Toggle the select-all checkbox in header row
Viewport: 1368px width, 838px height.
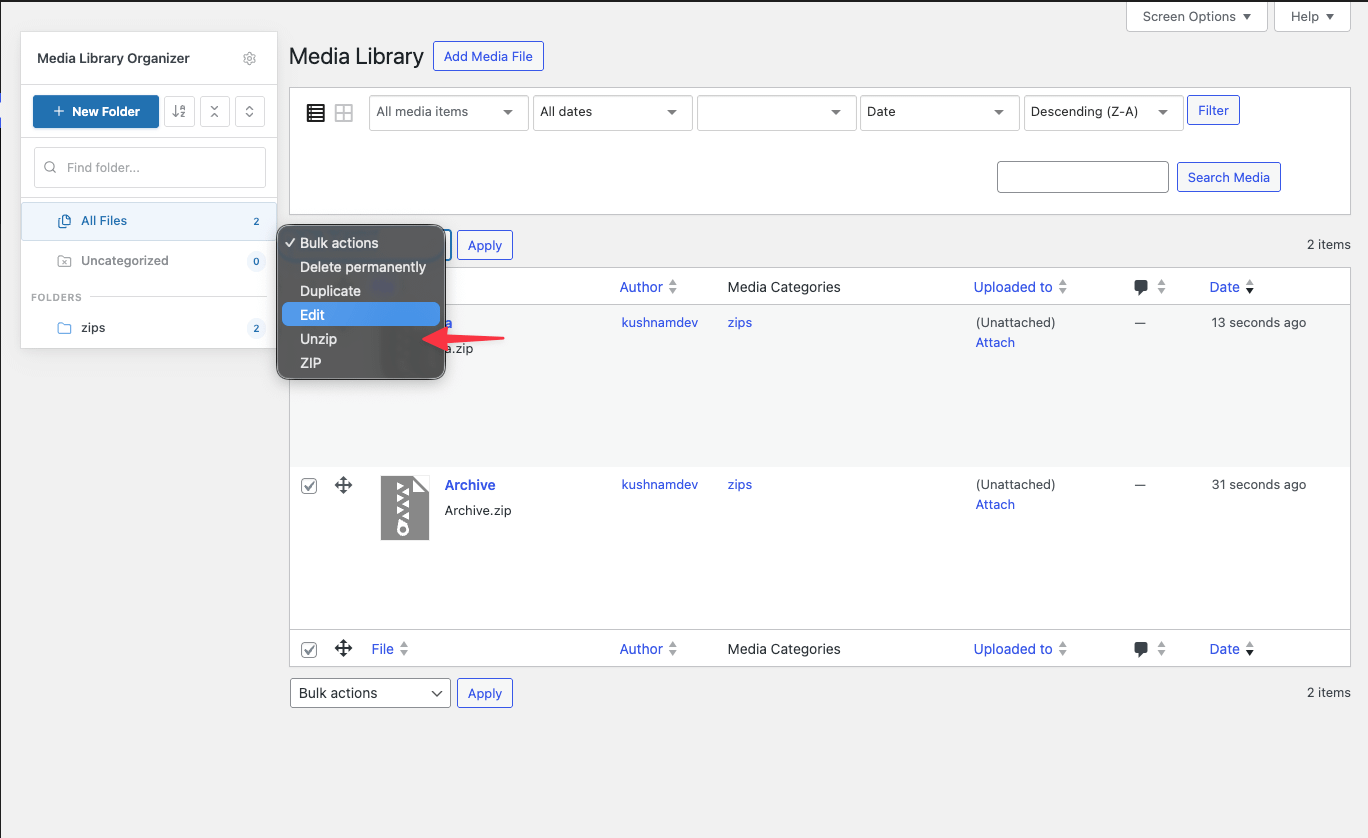point(309,287)
